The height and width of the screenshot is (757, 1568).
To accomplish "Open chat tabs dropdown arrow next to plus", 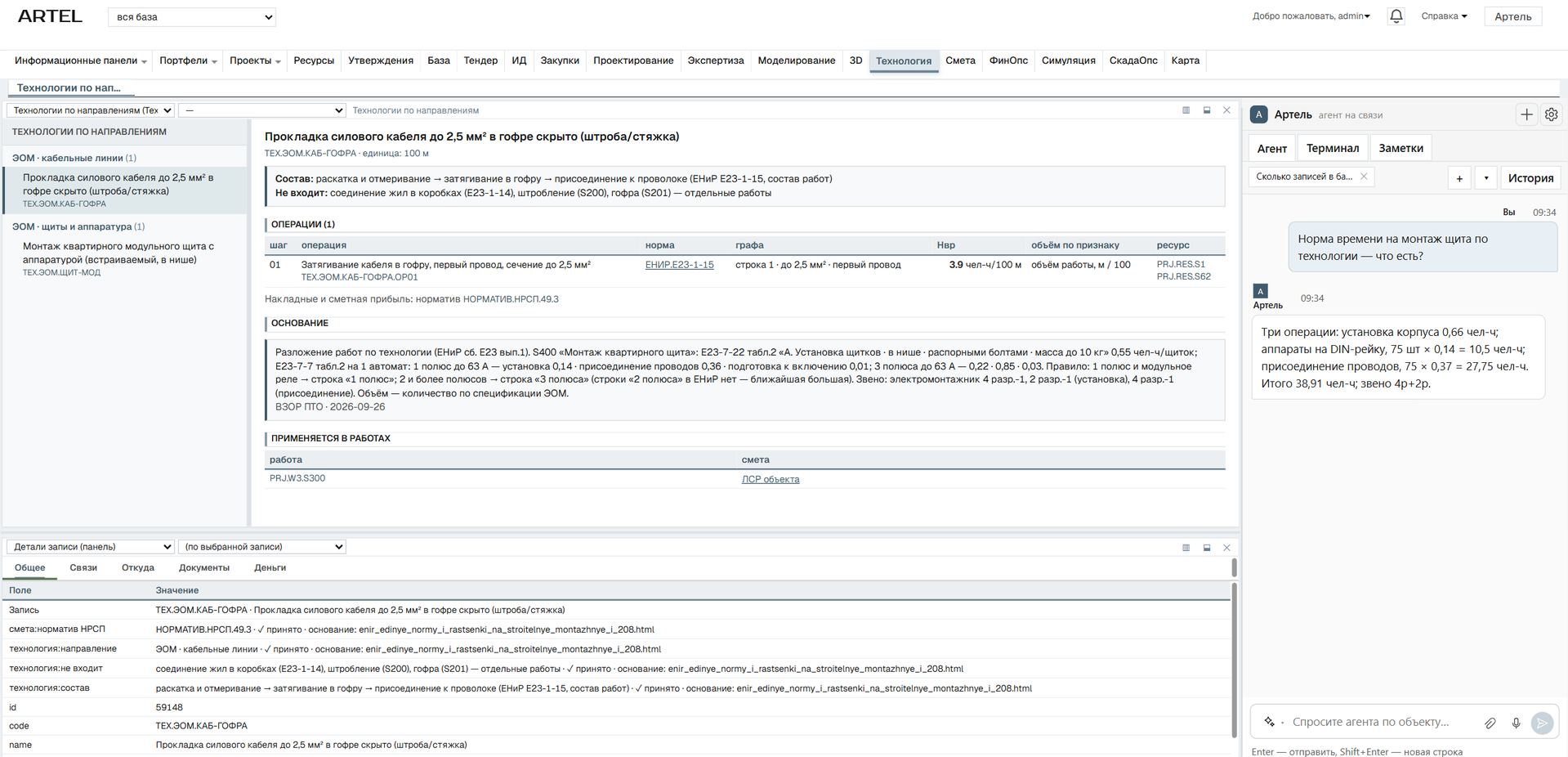I will pyautogui.click(x=1486, y=178).
